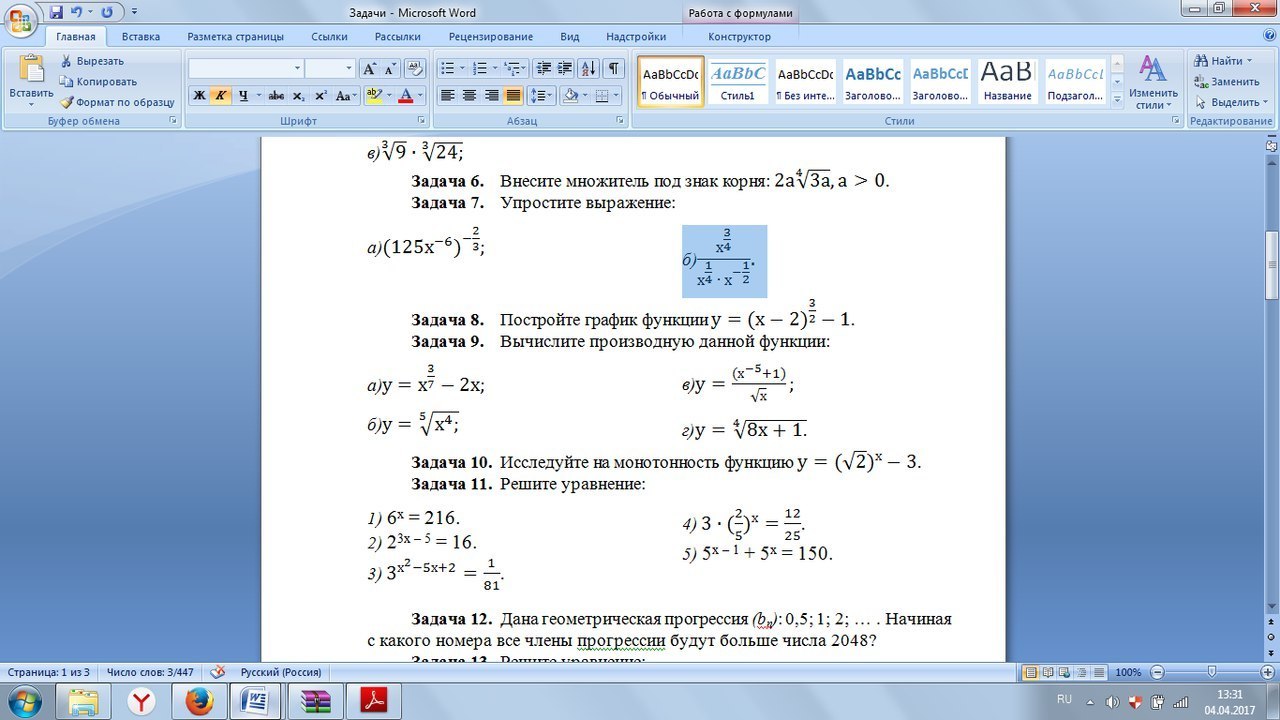Apply red font color
Screen dimensions: 1280x720
tap(406, 96)
